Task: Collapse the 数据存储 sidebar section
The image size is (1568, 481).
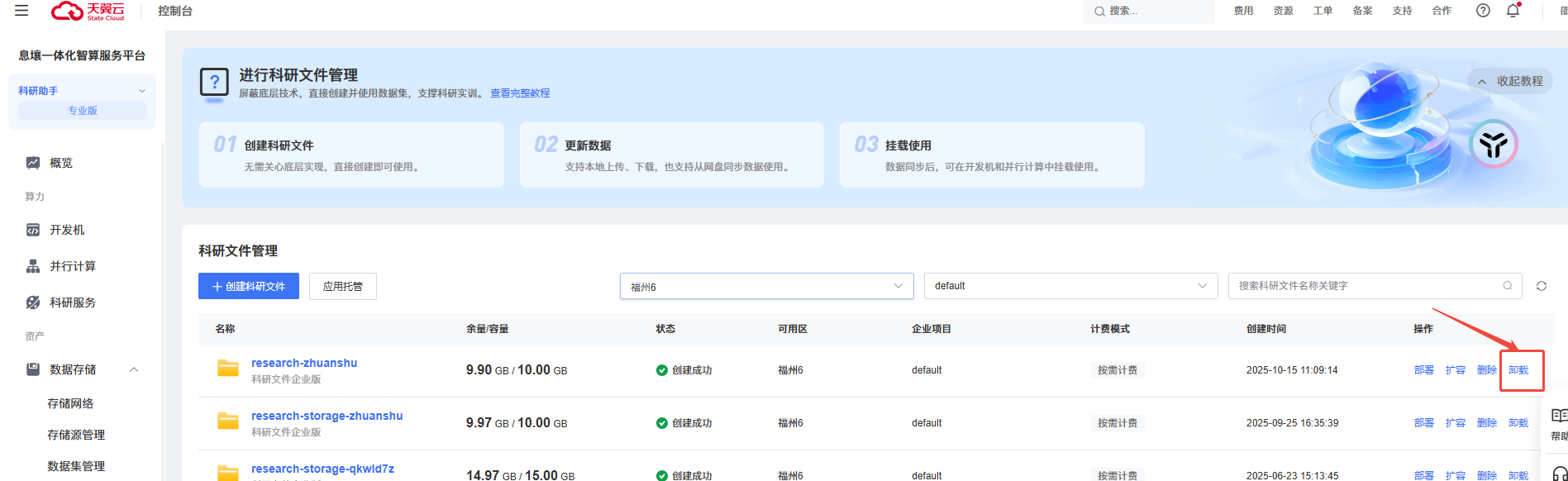Action: click(x=134, y=369)
